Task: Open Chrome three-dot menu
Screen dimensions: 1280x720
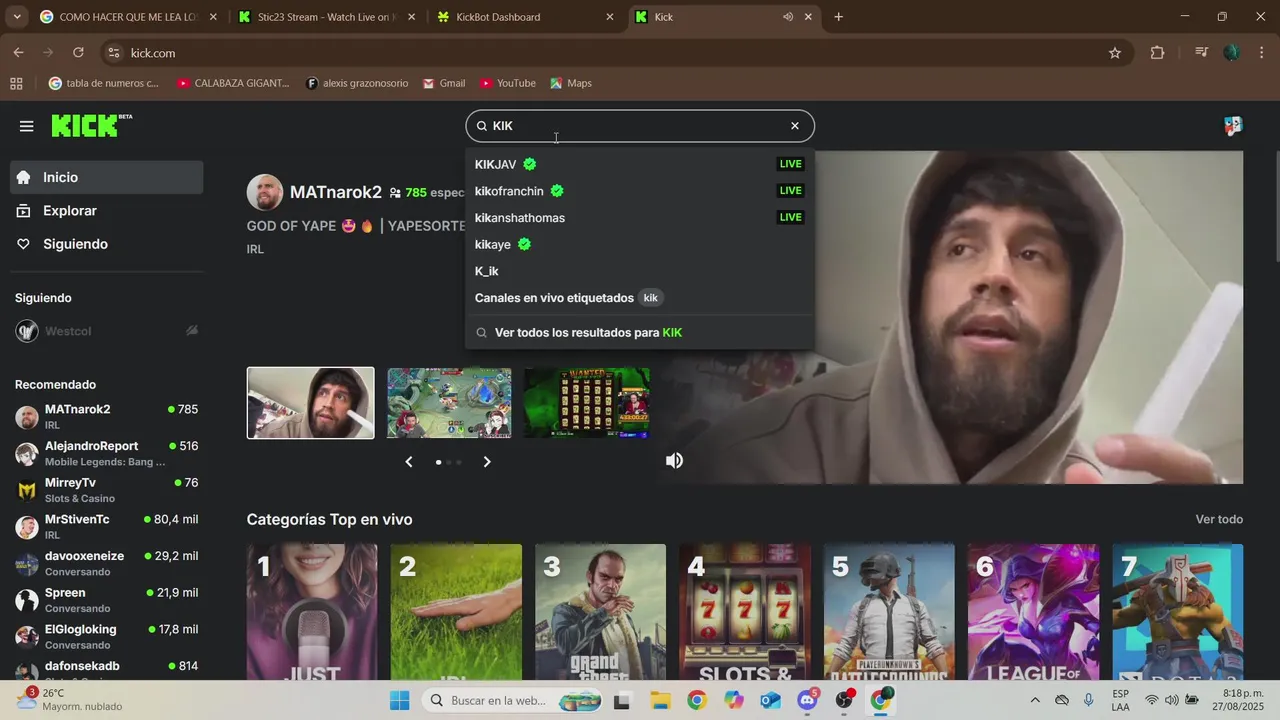Action: click(x=1261, y=53)
